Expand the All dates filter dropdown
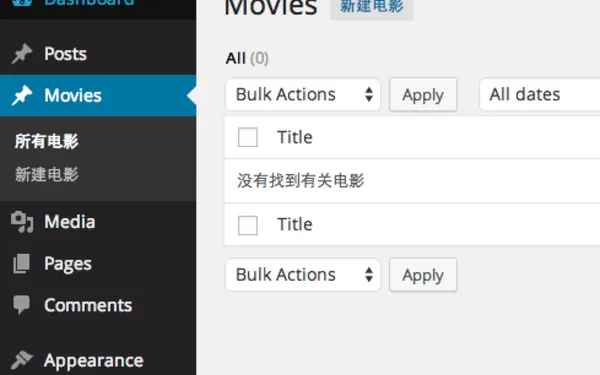The width and height of the screenshot is (600, 375). tap(540, 95)
